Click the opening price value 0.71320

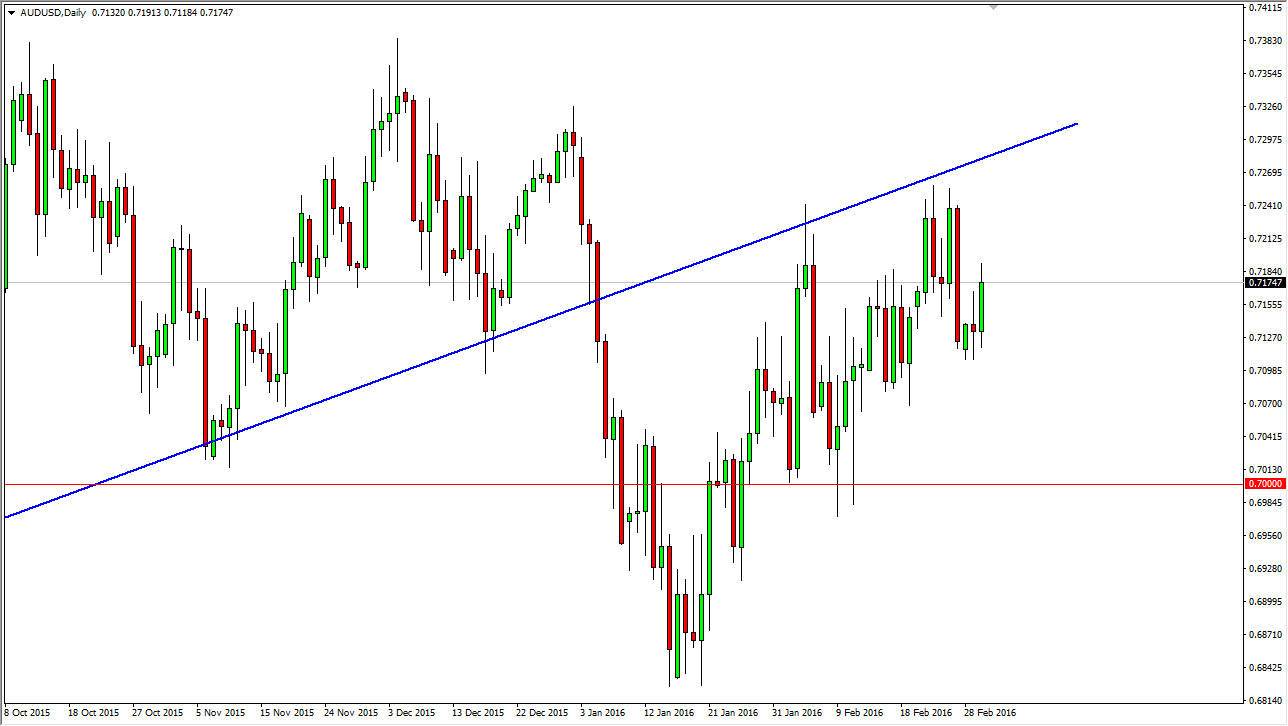point(108,11)
